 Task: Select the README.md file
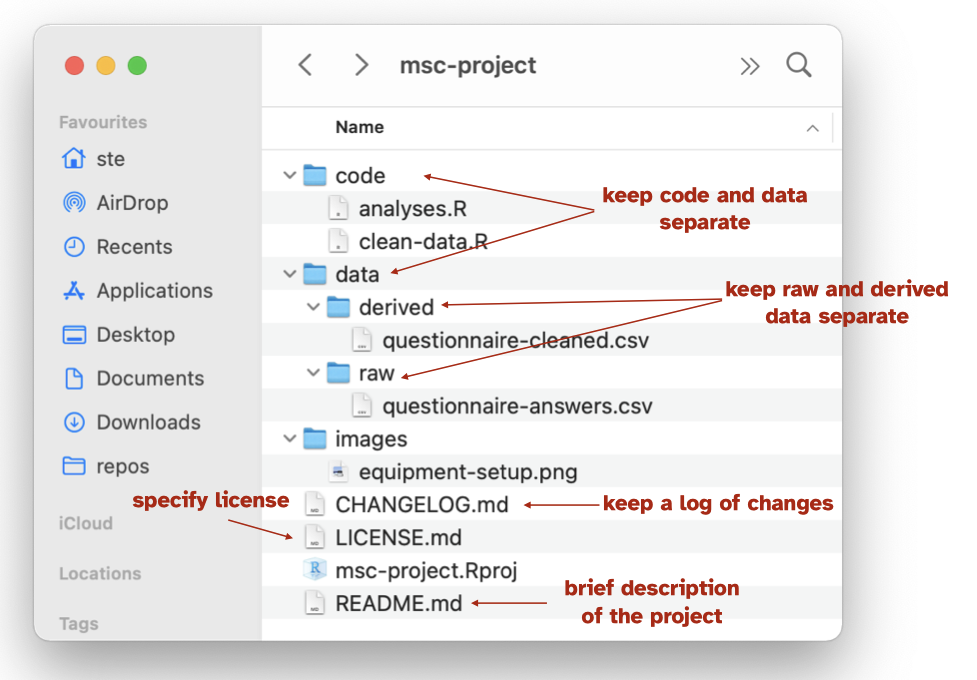(x=398, y=603)
